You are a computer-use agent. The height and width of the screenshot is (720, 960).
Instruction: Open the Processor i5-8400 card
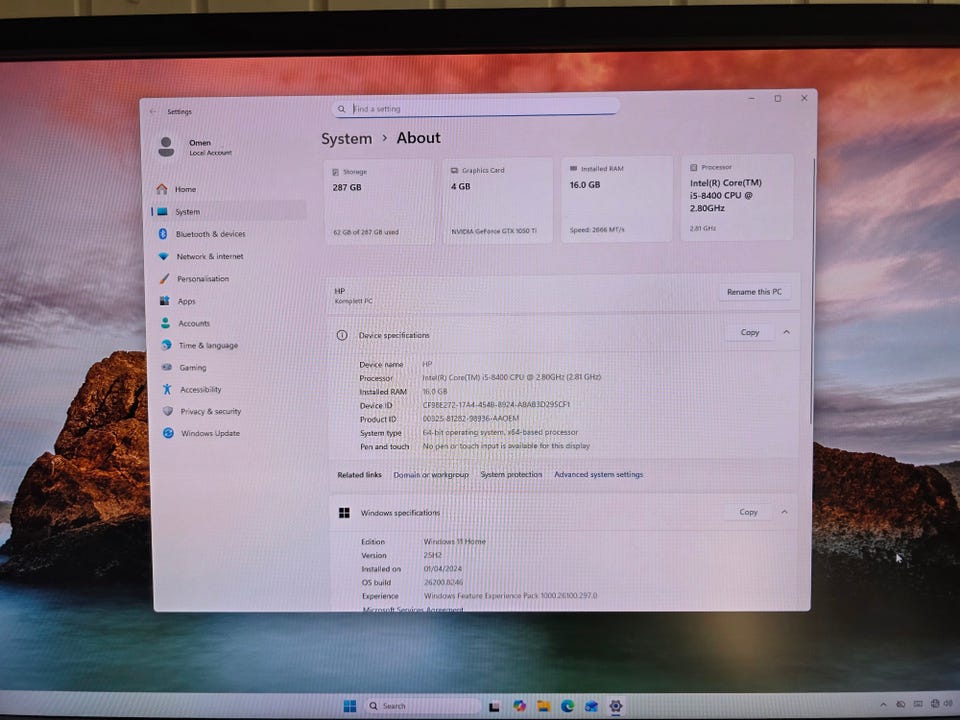tap(737, 197)
